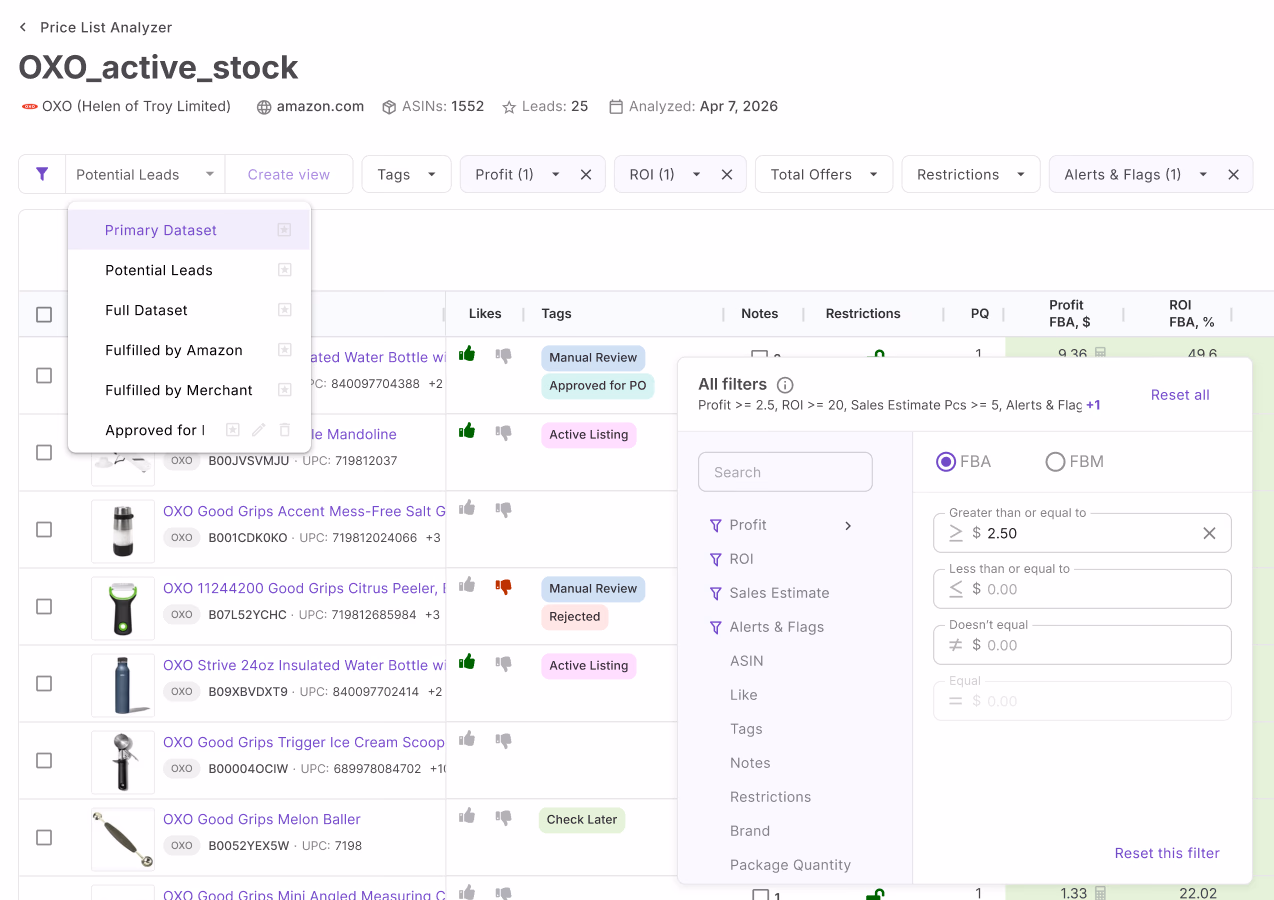Click the Less than or equal to field
Screen dimensions: 1274x900
(x=1082, y=589)
